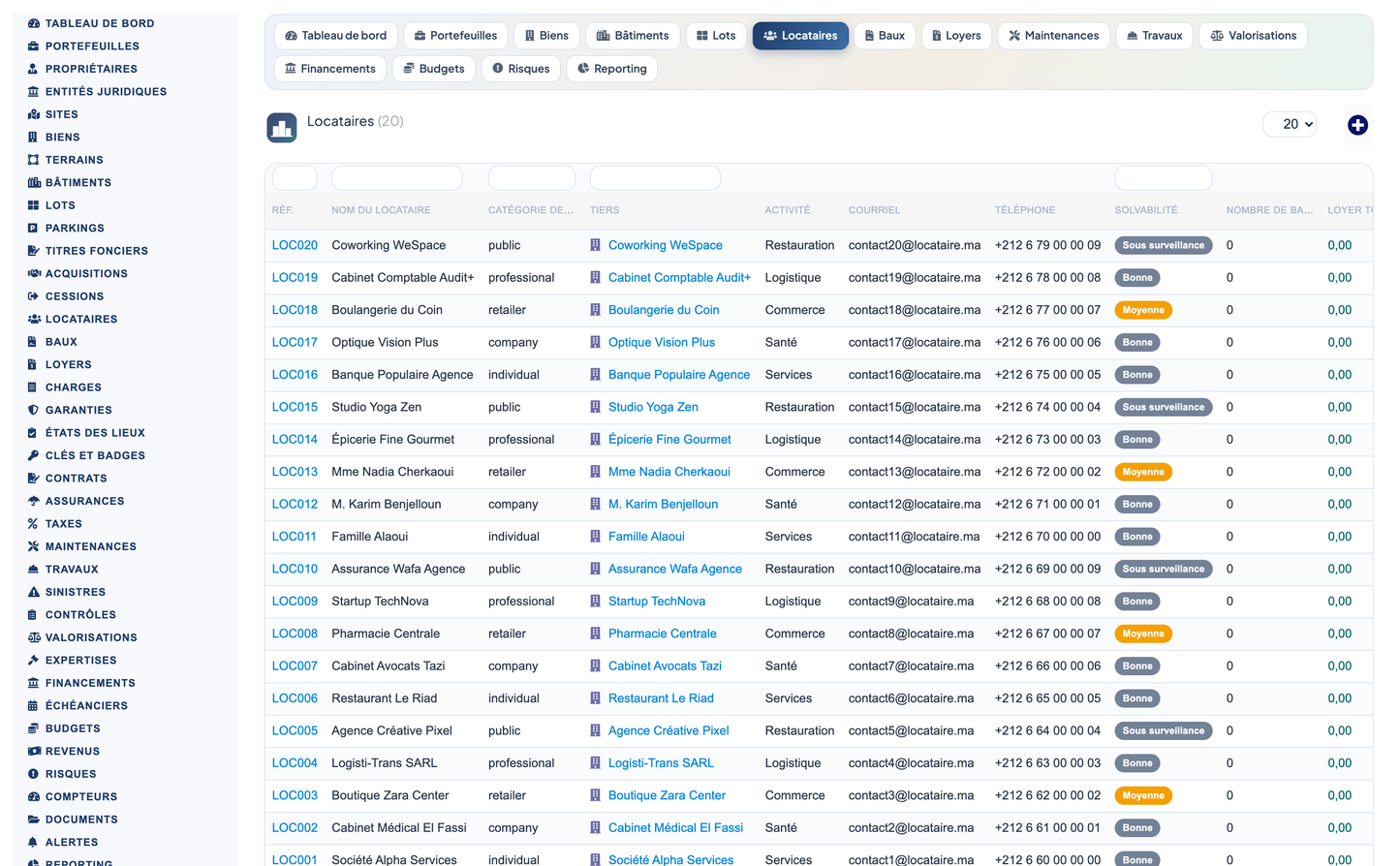Open the Maintenances tab
This screenshot has width=1400, height=866.
coord(1053,36)
